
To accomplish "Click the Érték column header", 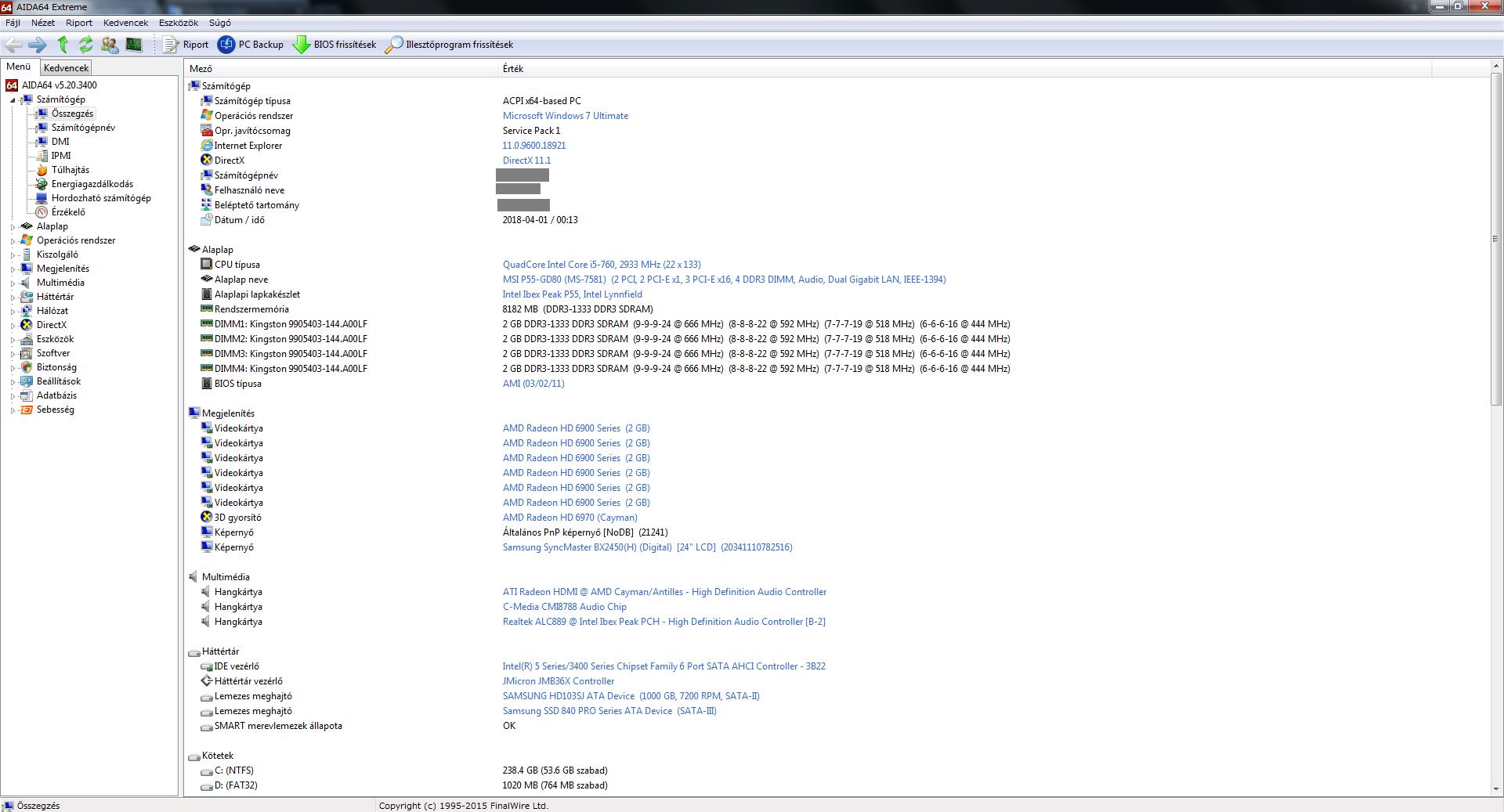I will point(965,69).
